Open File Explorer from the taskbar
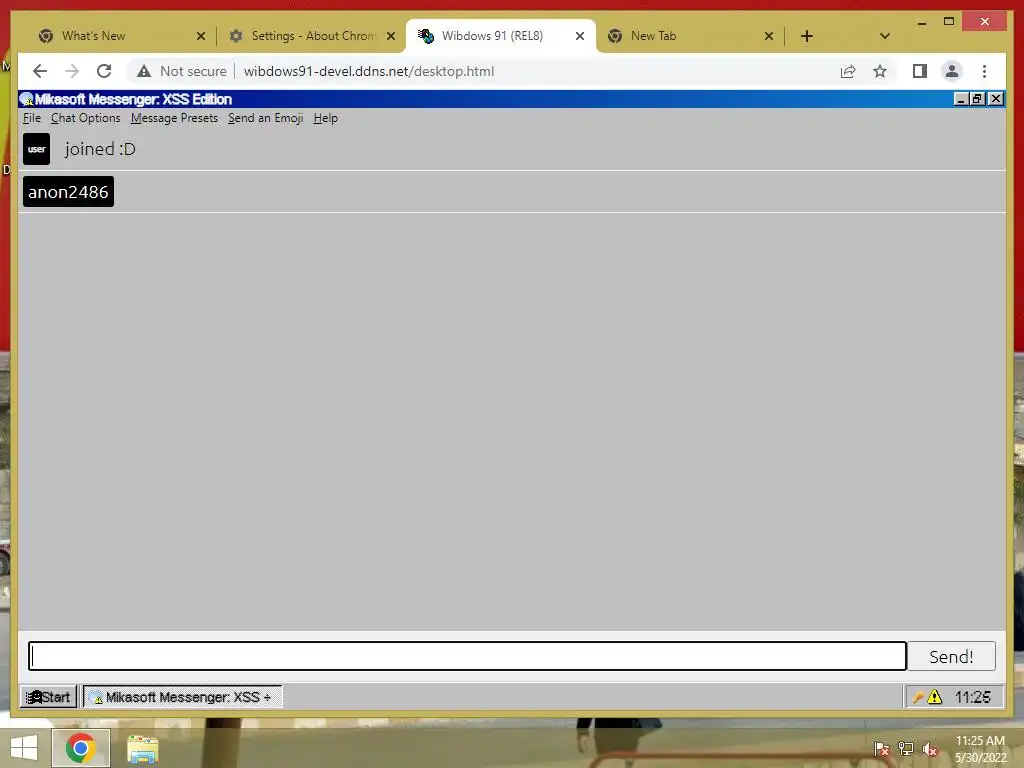This screenshot has width=1024, height=768. coord(142,749)
